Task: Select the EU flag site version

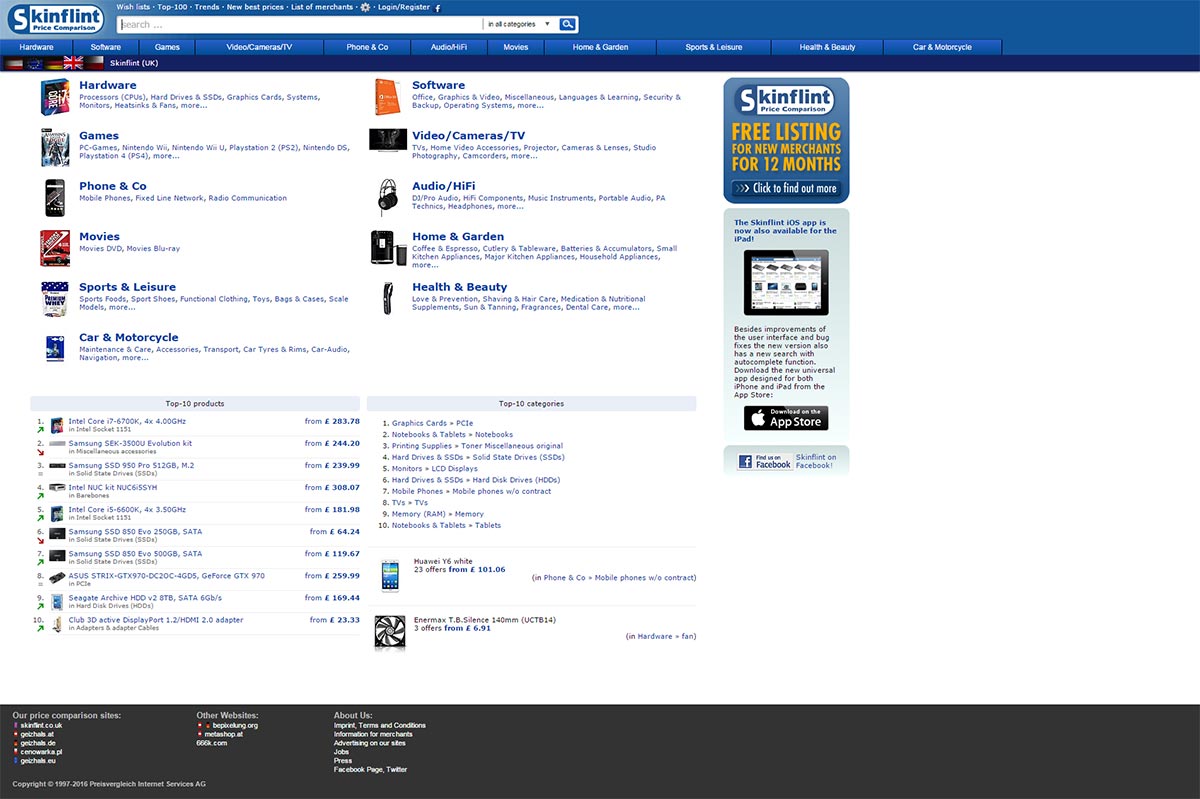Action: pyautogui.click(x=34, y=62)
